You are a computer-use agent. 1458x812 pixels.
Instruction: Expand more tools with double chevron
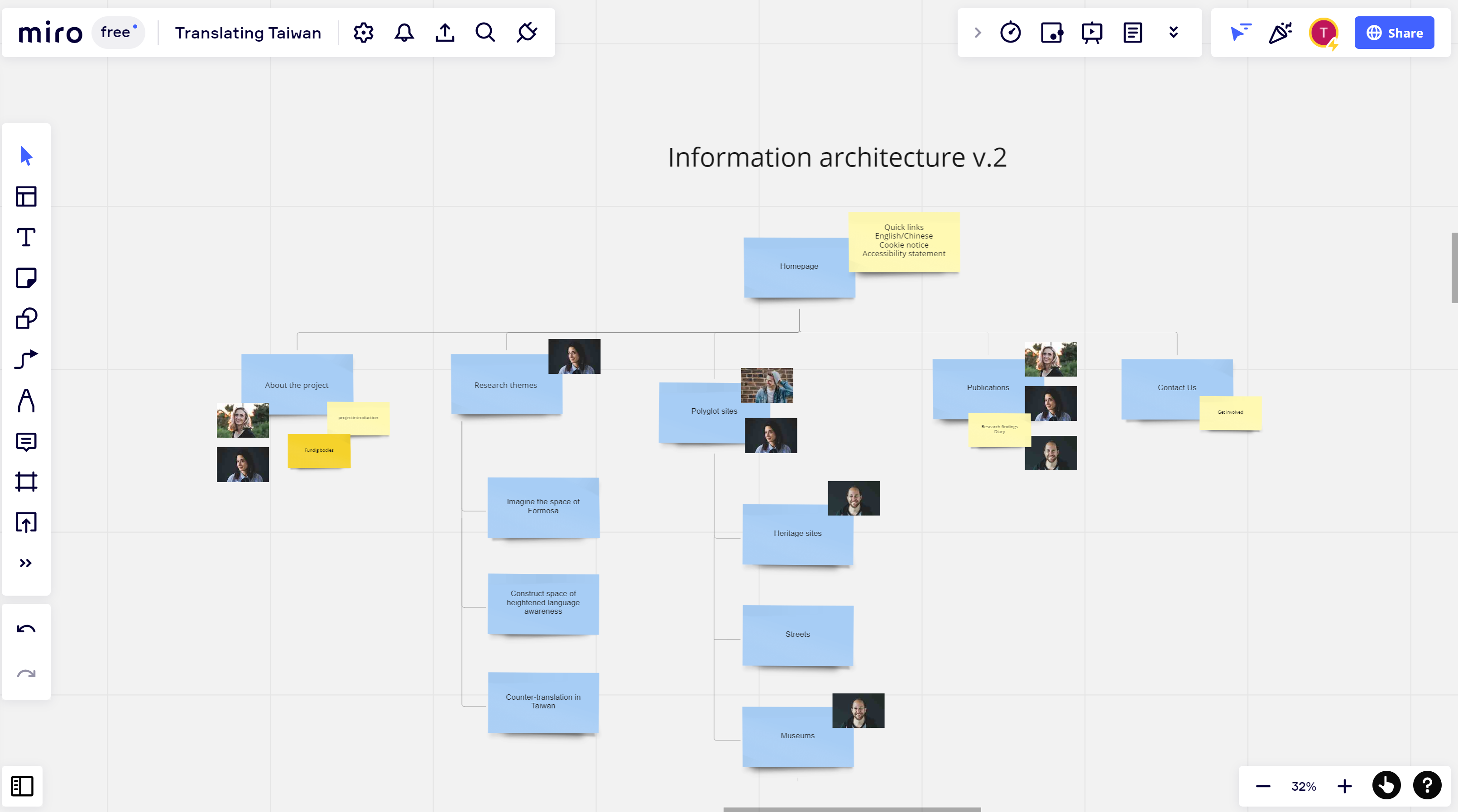(x=26, y=563)
